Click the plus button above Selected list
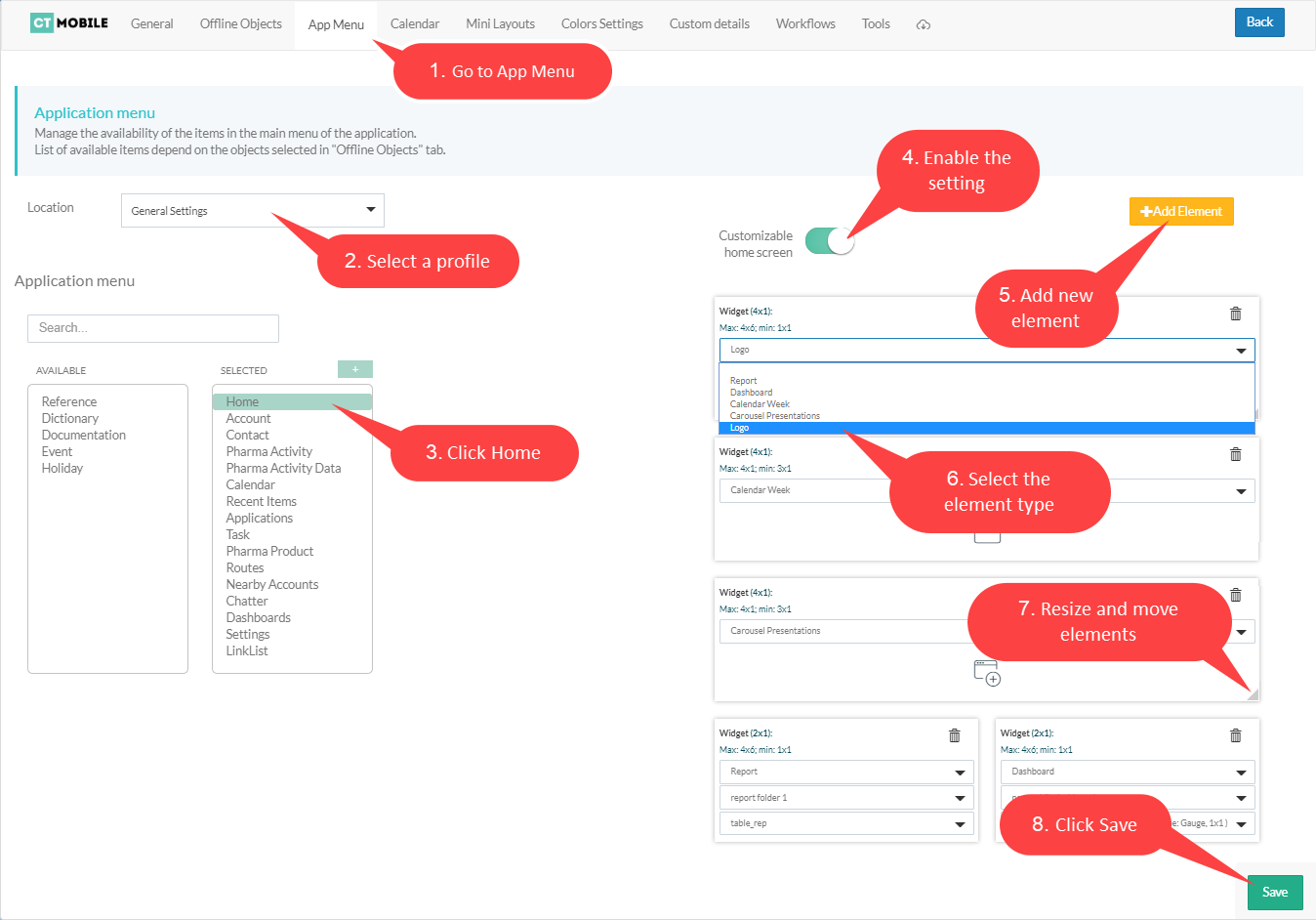The width and height of the screenshot is (1316, 920). (x=355, y=369)
